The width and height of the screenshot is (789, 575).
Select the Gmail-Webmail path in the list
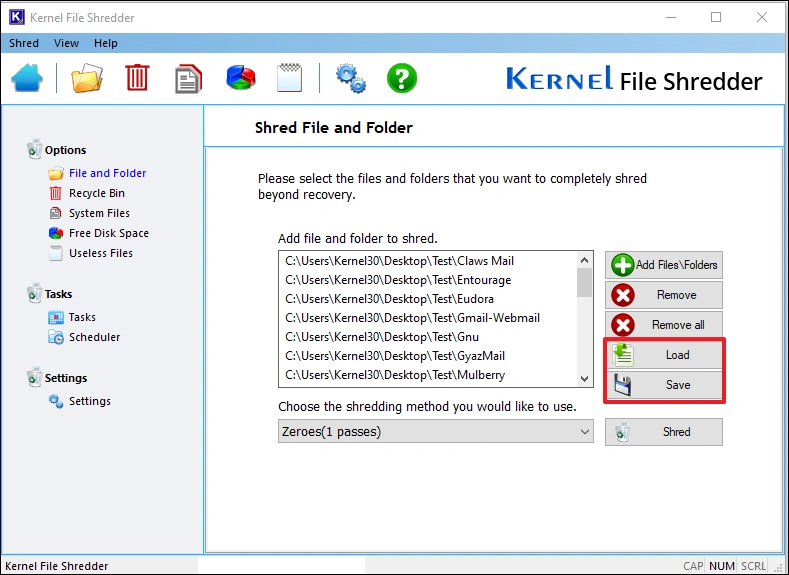(x=412, y=318)
